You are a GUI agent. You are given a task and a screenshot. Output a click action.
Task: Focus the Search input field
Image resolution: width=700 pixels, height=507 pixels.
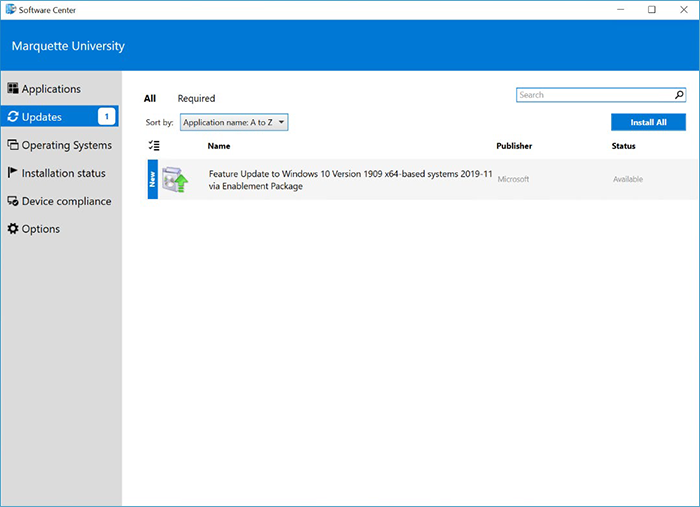click(x=594, y=95)
